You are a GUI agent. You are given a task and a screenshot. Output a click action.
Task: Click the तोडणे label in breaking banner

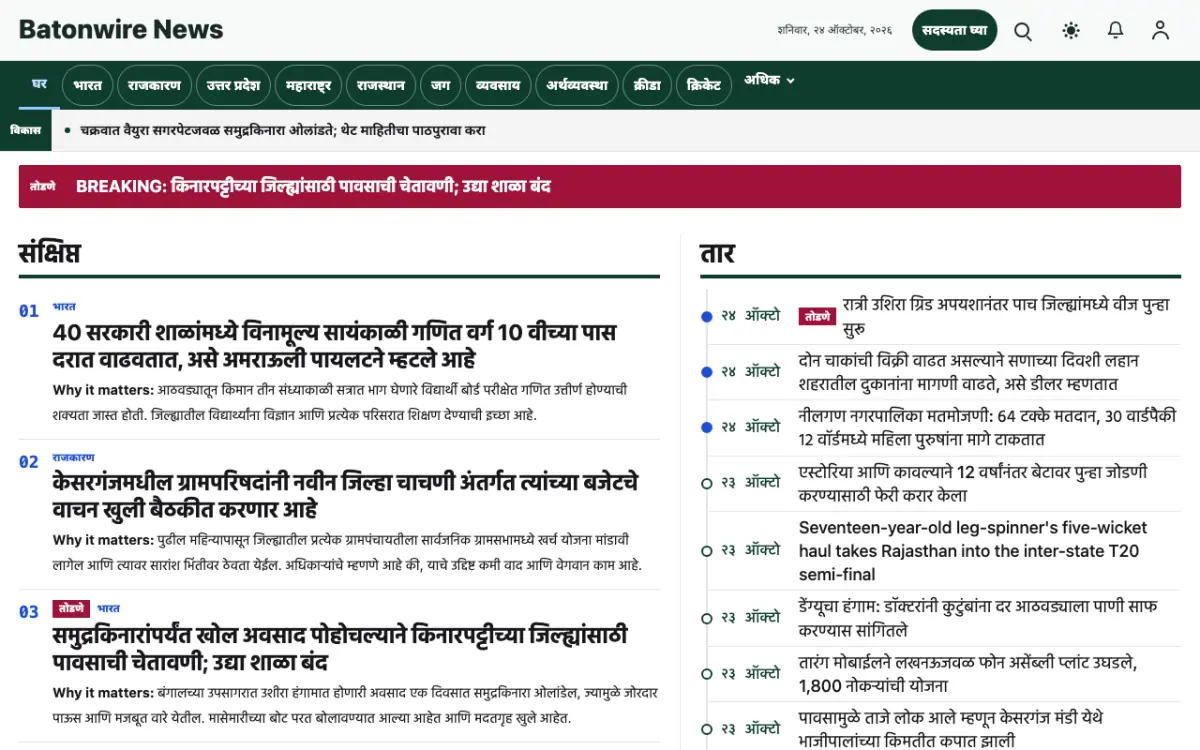coord(43,186)
